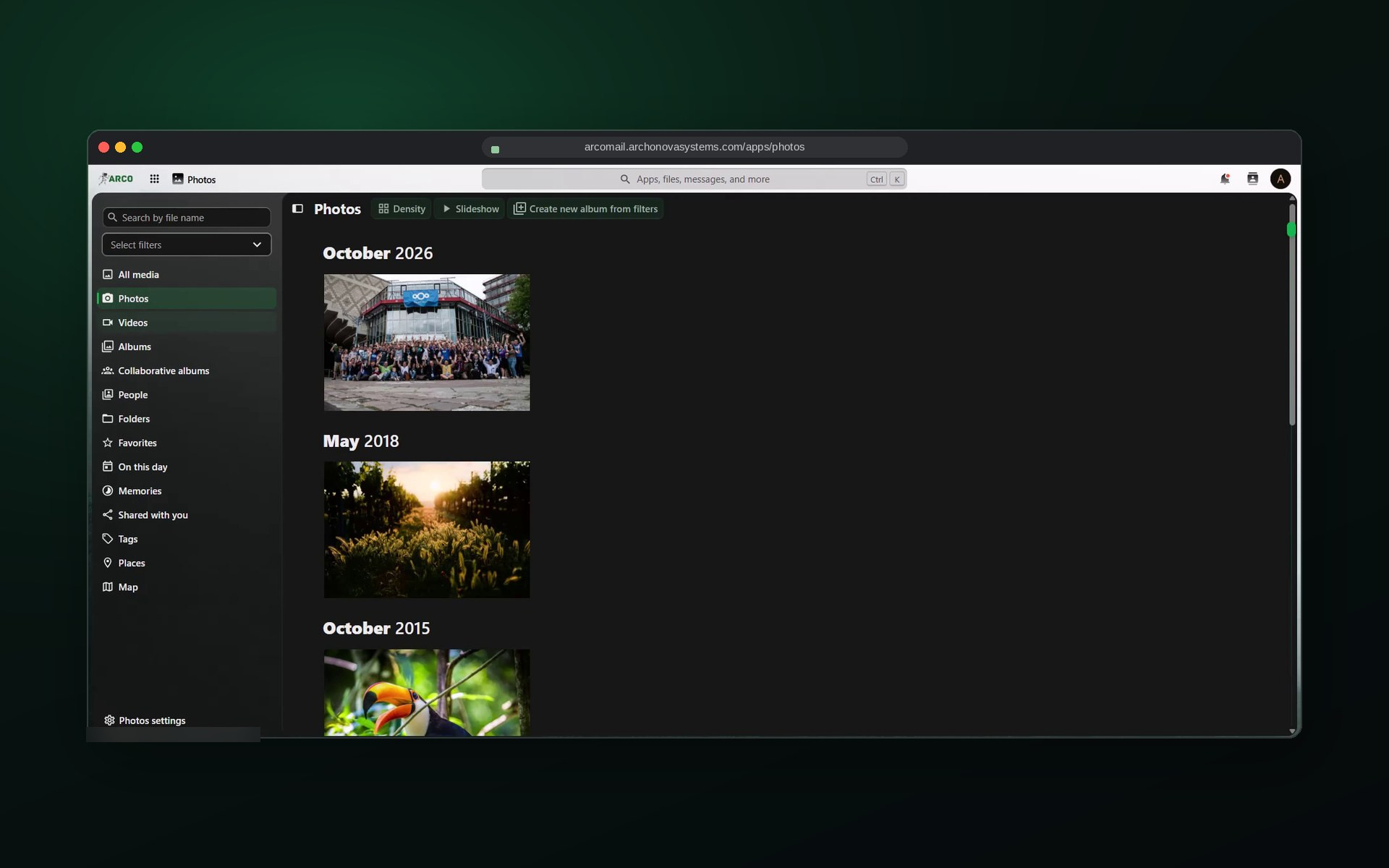Open the People section
The height and width of the screenshot is (868, 1389).
pyautogui.click(x=187, y=394)
